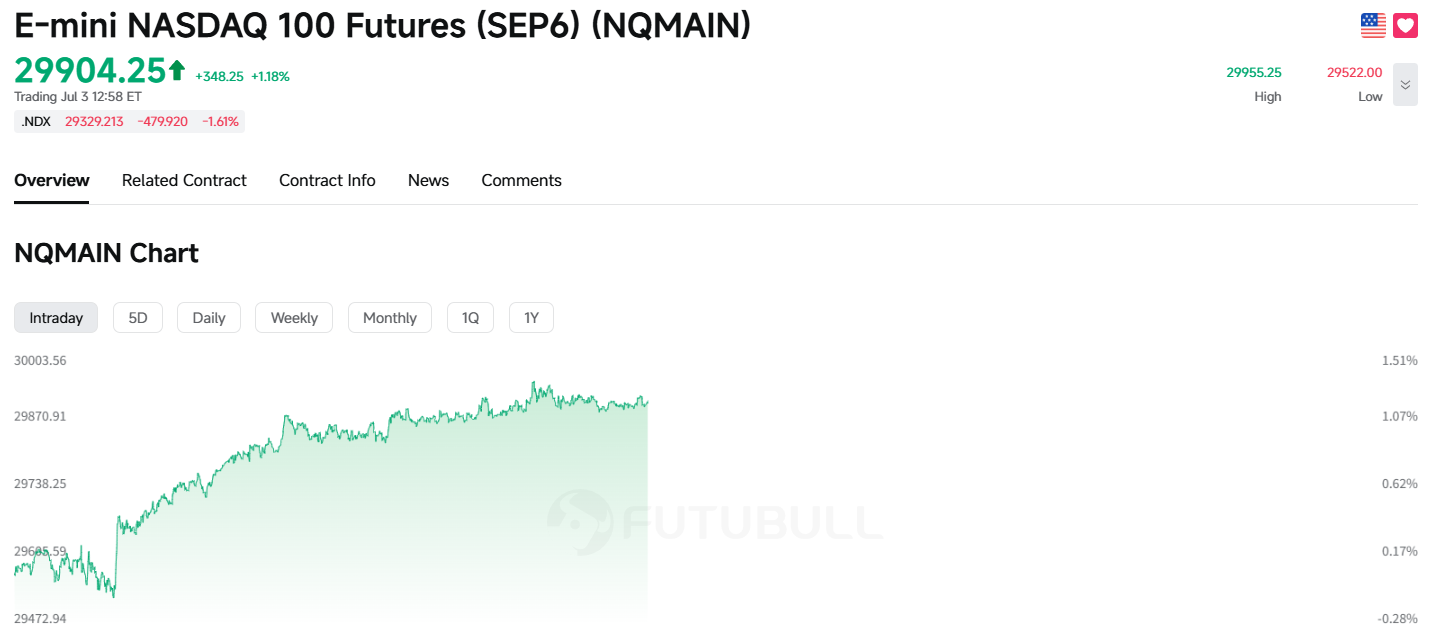Click the green up-arrow price indicator
1440x630 pixels.
[x=177, y=70]
